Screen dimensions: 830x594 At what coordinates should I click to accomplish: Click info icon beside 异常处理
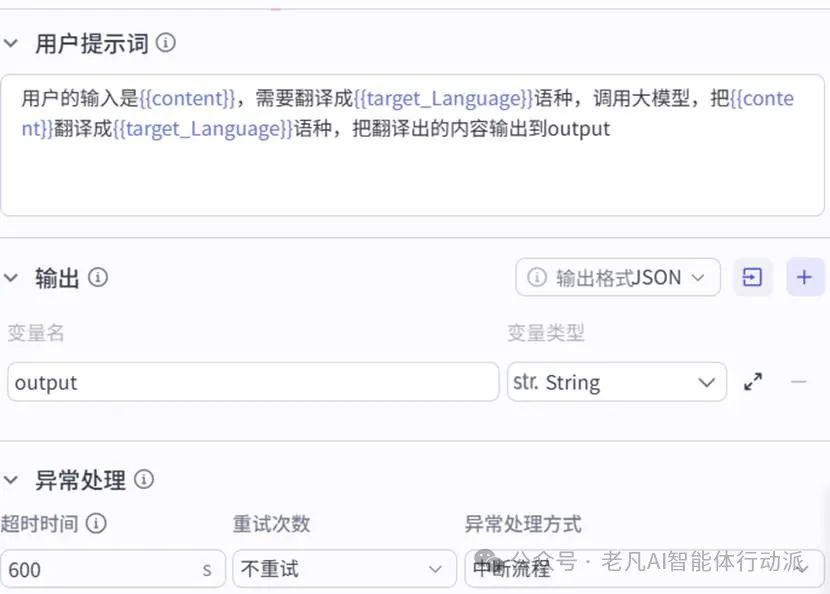(x=144, y=480)
